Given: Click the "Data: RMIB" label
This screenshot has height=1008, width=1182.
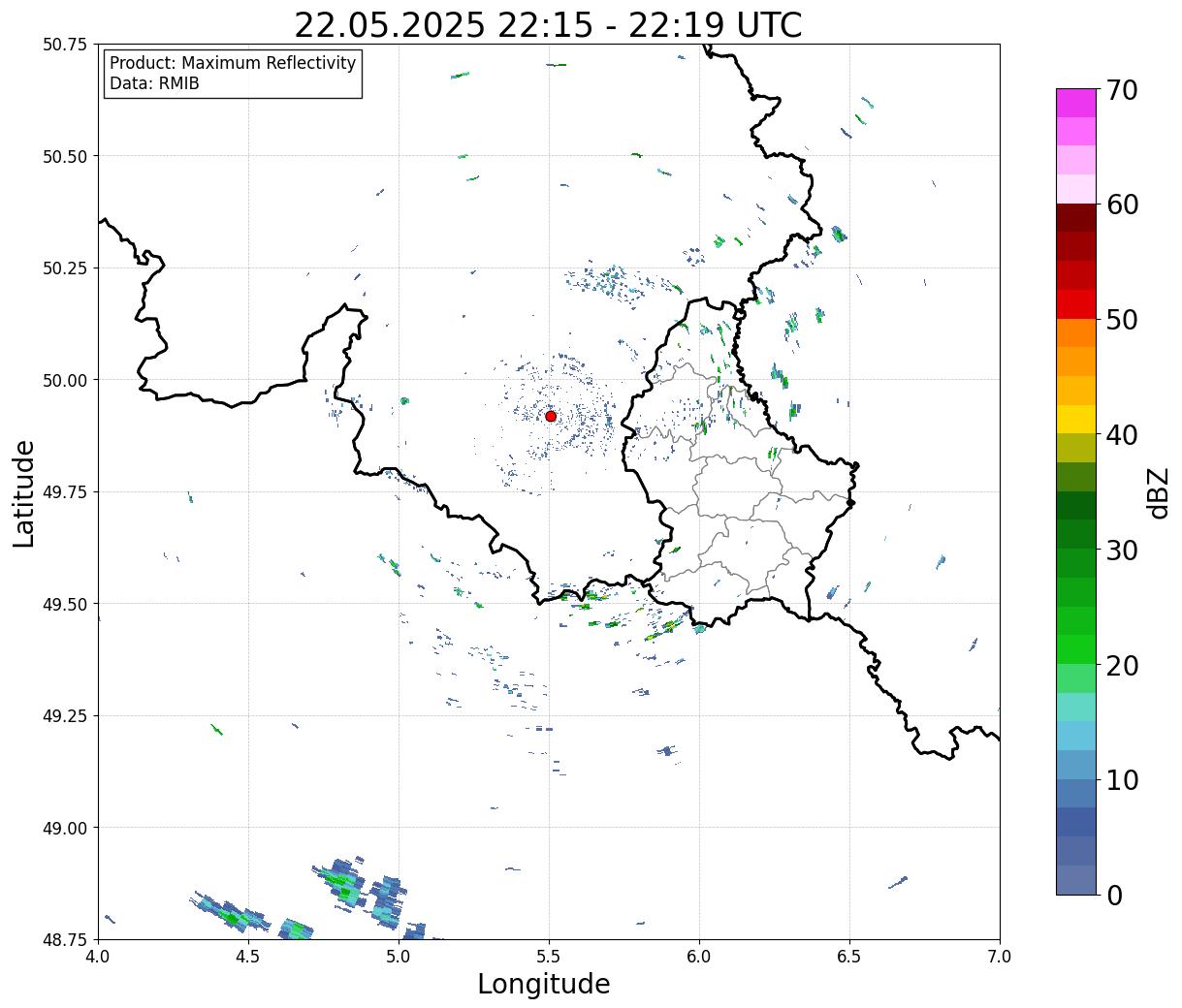Looking at the screenshot, I should point(154,83).
